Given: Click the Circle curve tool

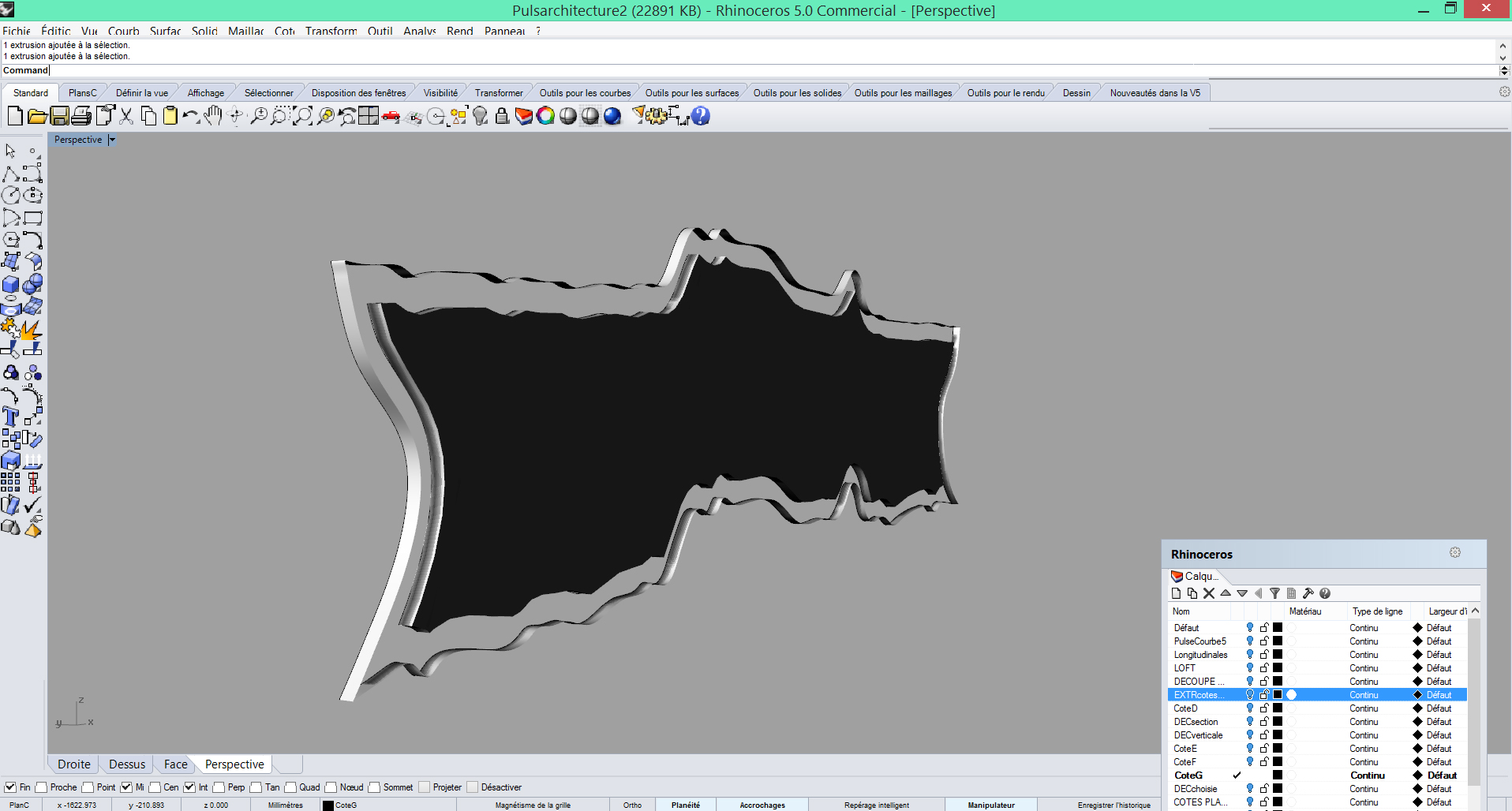Looking at the screenshot, I should (11, 196).
